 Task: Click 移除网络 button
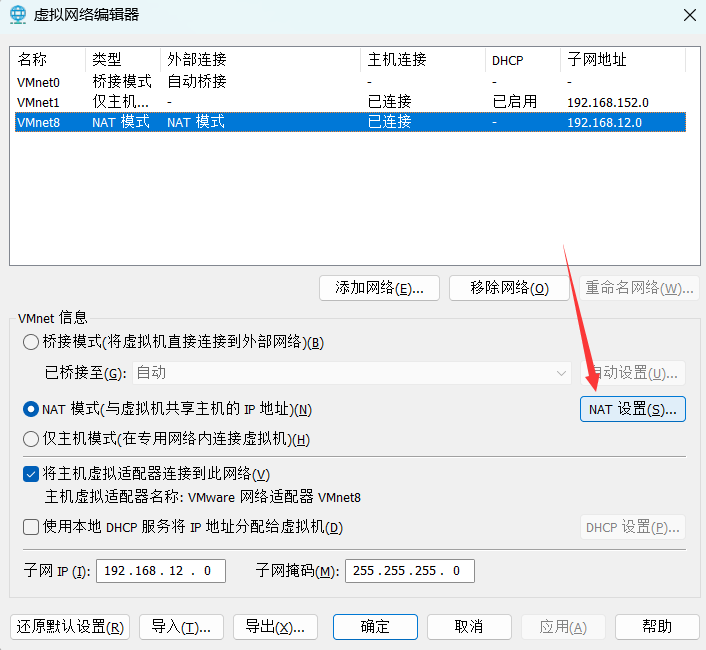tap(509, 288)
